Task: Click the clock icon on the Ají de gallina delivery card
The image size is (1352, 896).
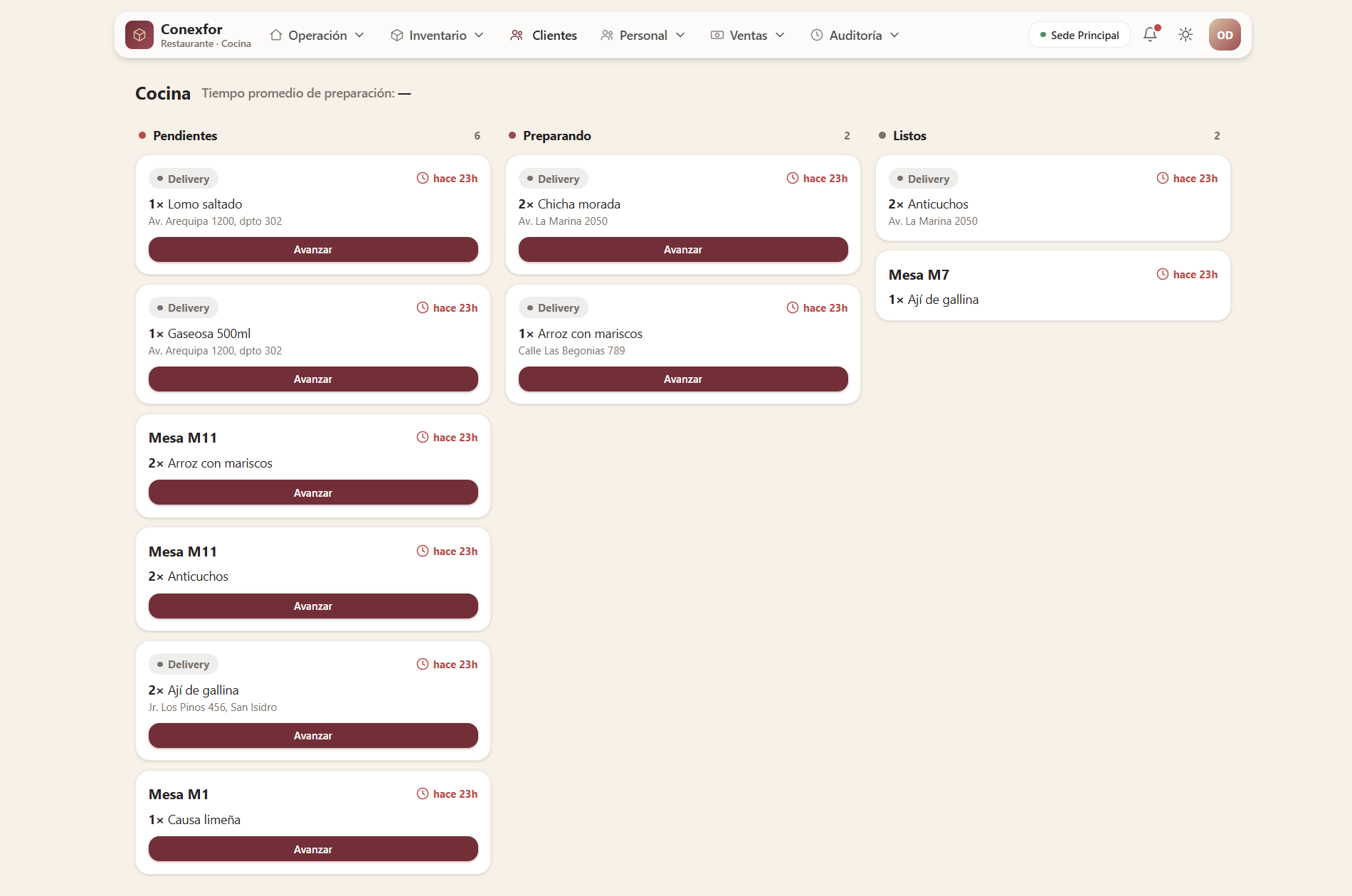Action: [423, 664]
